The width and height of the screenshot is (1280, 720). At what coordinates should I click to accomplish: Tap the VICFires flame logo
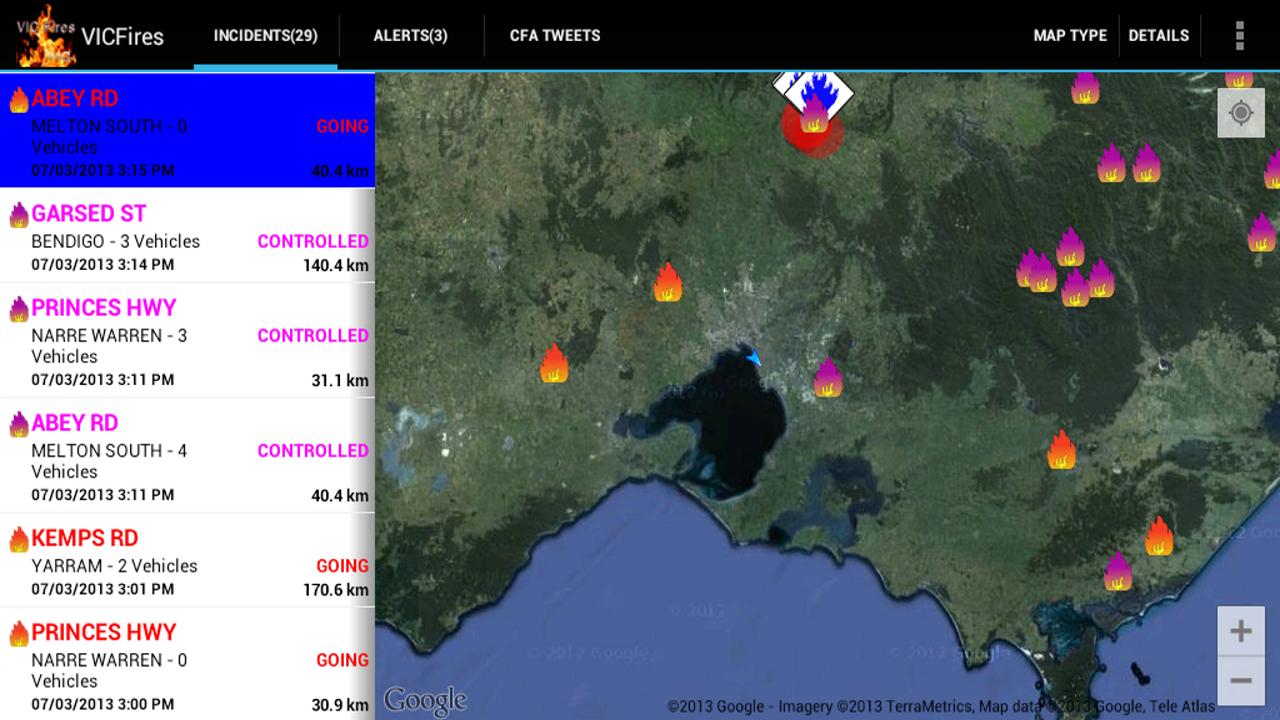point(45,35)
